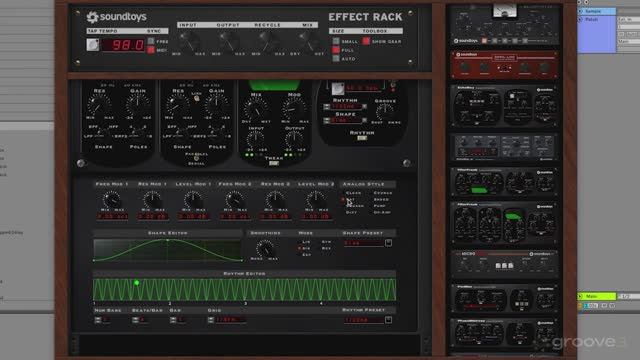The height and width of the screenshot is (360, 640).
Task: Click the Freq Mod 1 knob
Action: point(111,200)
